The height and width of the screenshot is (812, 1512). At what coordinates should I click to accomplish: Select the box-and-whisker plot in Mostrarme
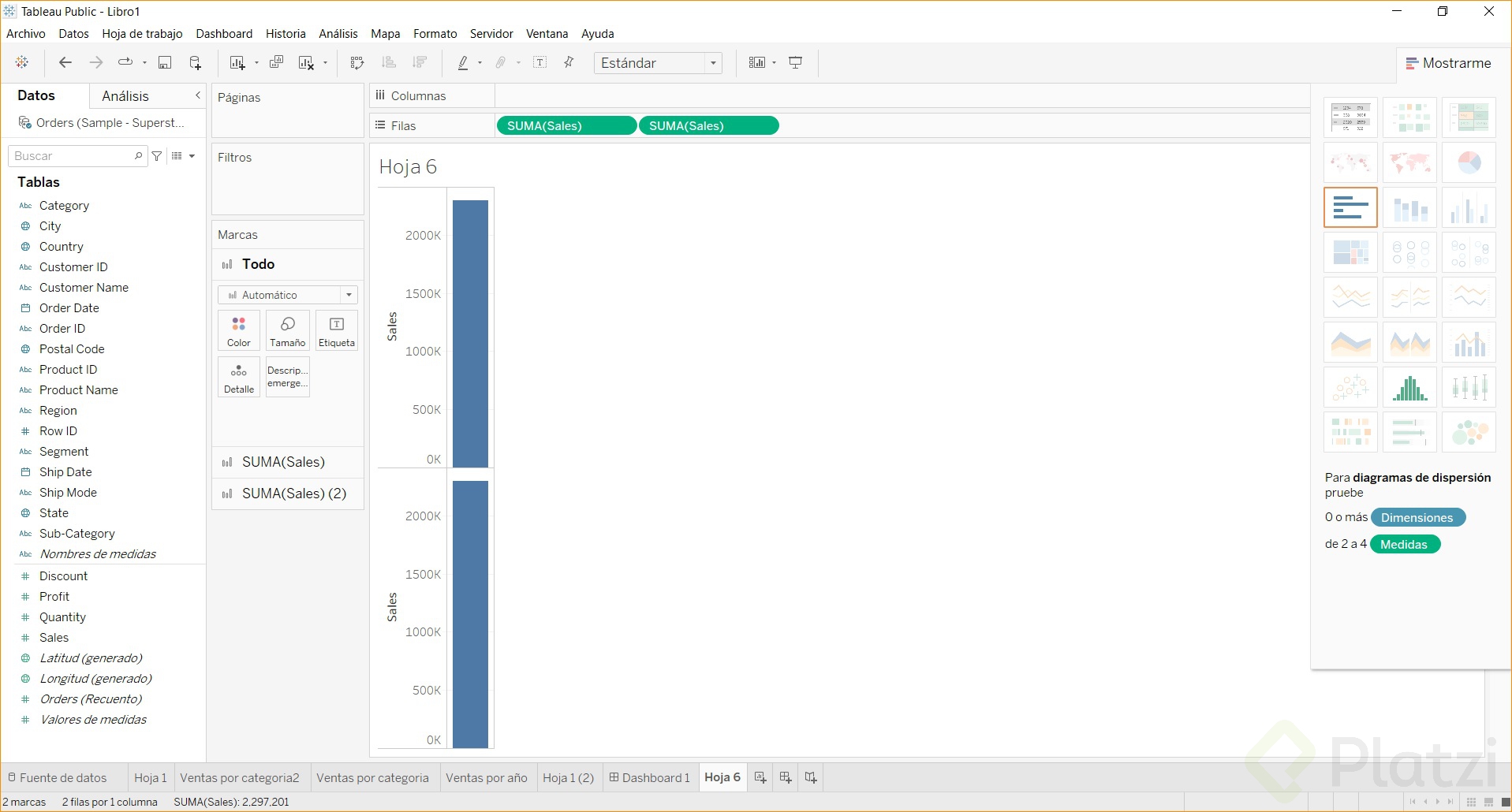[1469, 387]
